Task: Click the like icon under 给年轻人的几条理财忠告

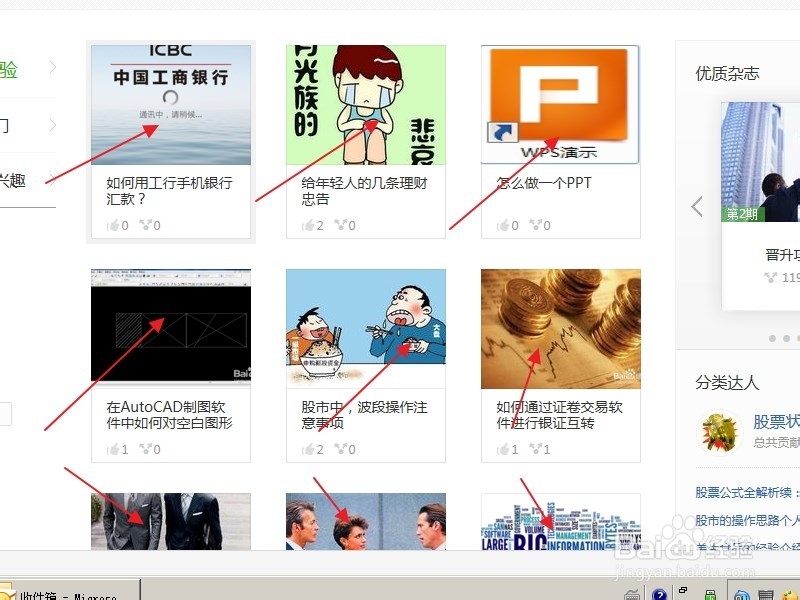Action: [310, 225]
